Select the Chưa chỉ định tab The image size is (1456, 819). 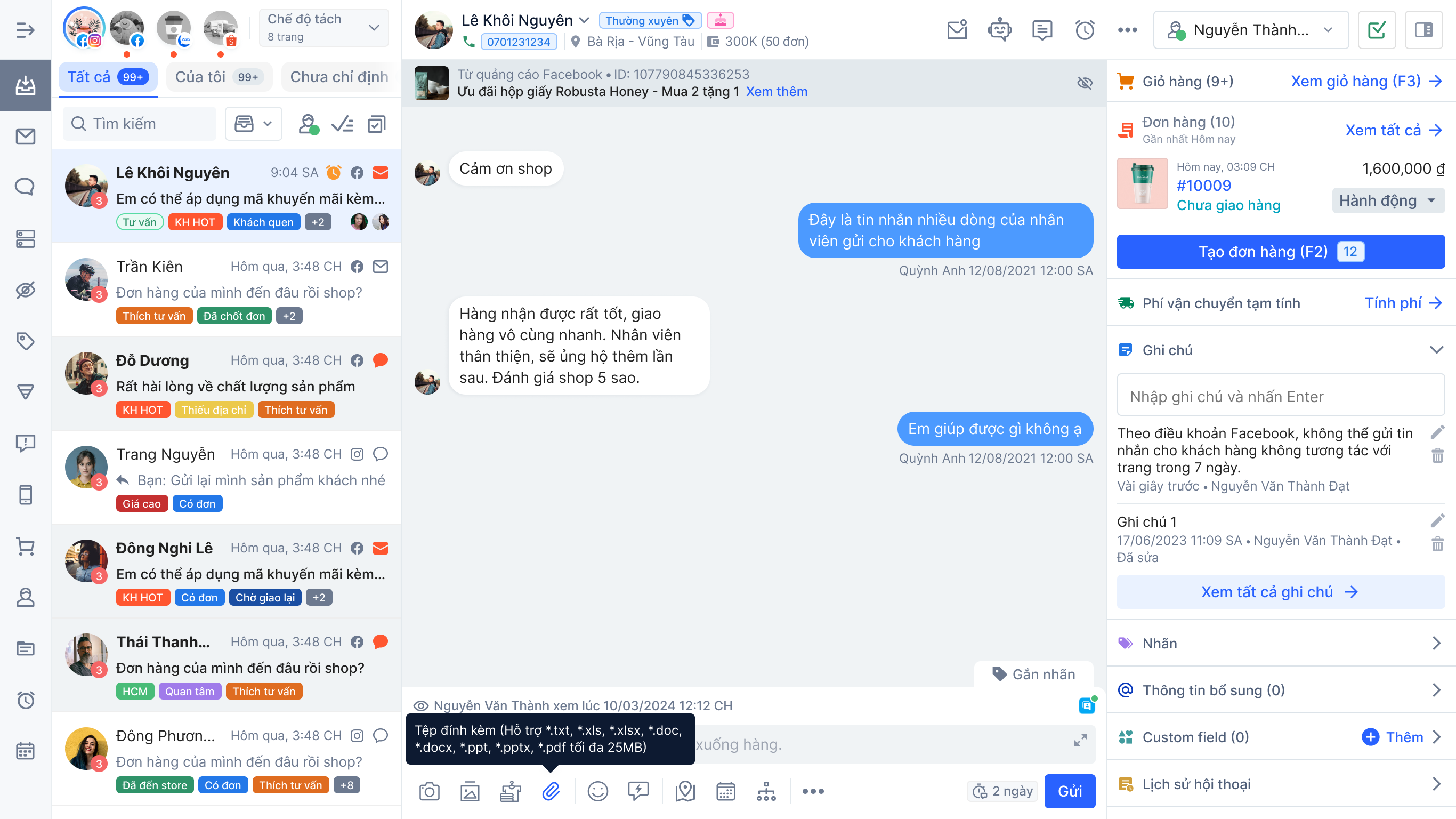coord(339,77)
